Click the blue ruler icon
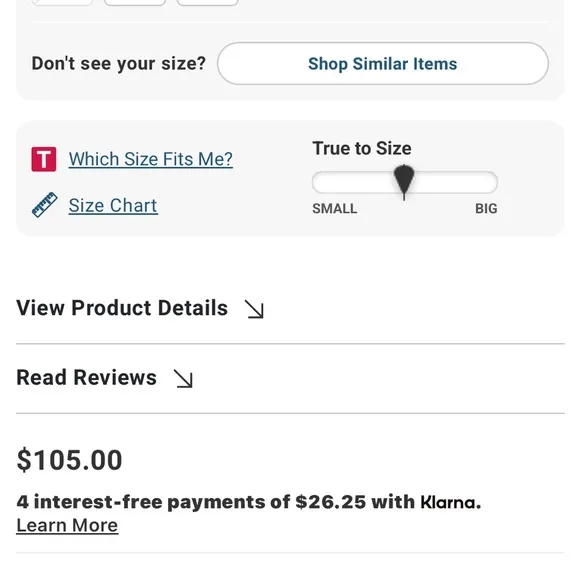The width and height of the screenshot is (580, 580). 44,205
